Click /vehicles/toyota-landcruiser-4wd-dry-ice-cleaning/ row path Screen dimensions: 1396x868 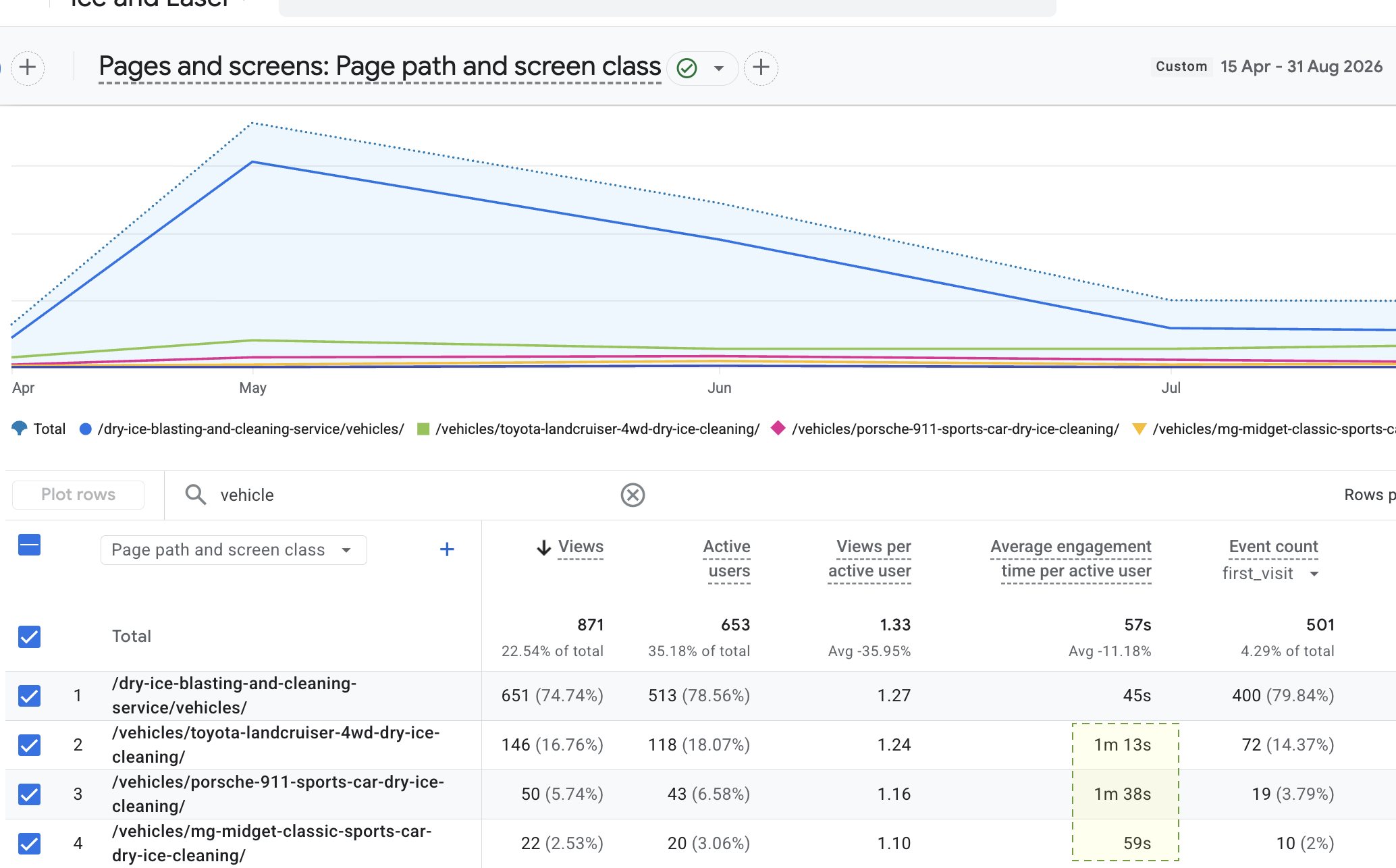click(x=275, y=744)
